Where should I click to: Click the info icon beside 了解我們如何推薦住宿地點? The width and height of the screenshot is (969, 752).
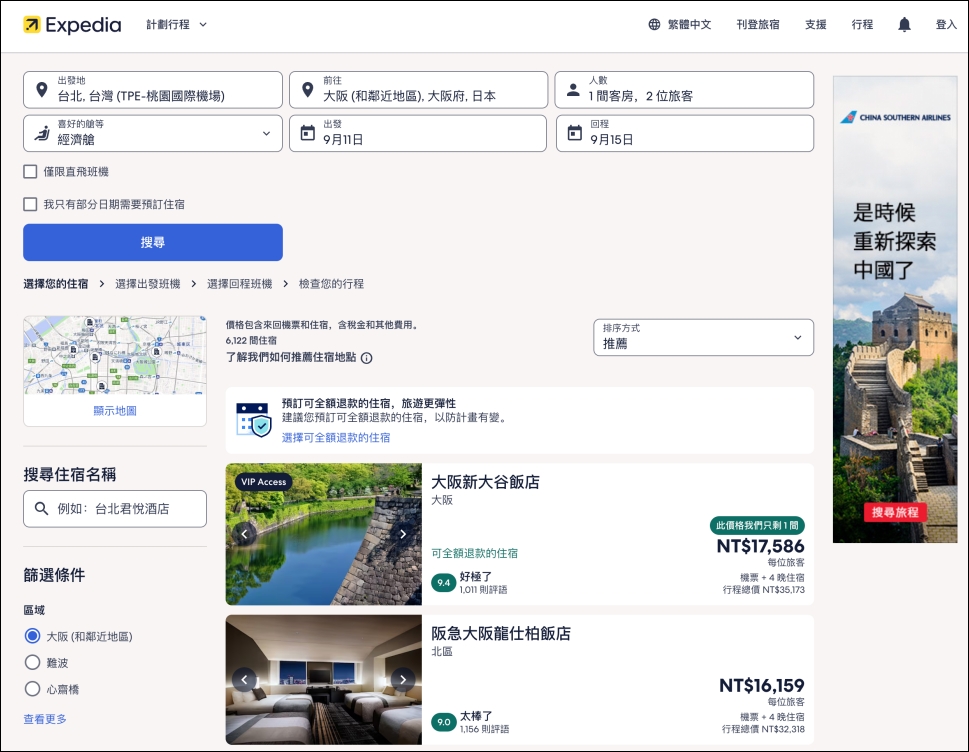pyautogui.click(x=366, y=358)
